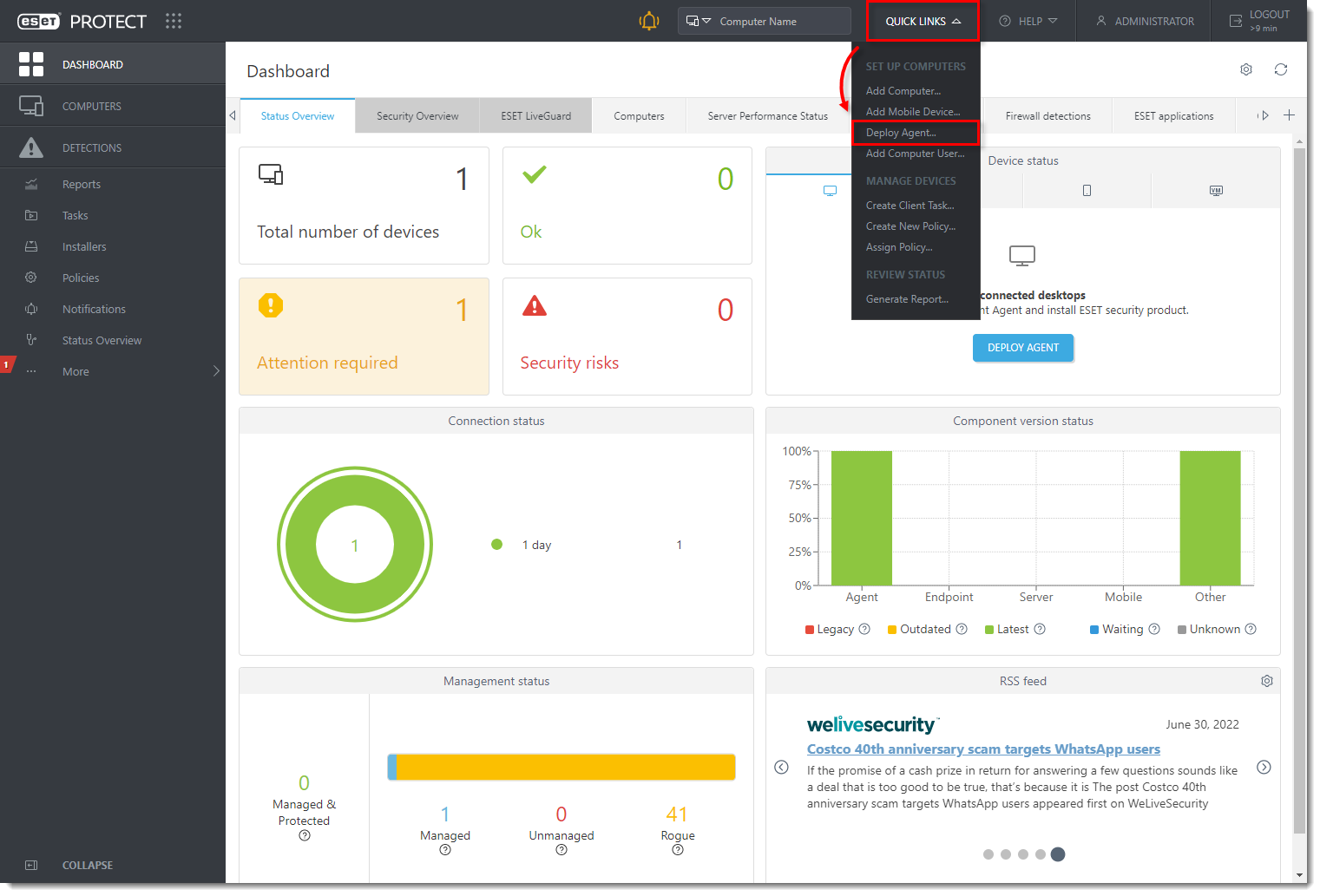Viewport: 1320px width, 896px height.
Task: Open the Costco 40th anniversary scam article link
Action: click(983, 749)
